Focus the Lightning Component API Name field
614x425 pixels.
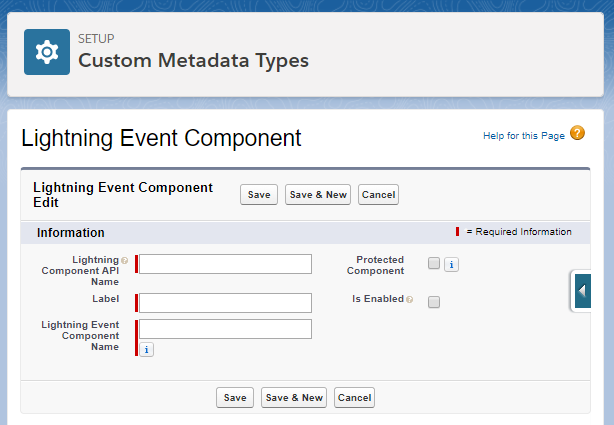click(226, 264)
